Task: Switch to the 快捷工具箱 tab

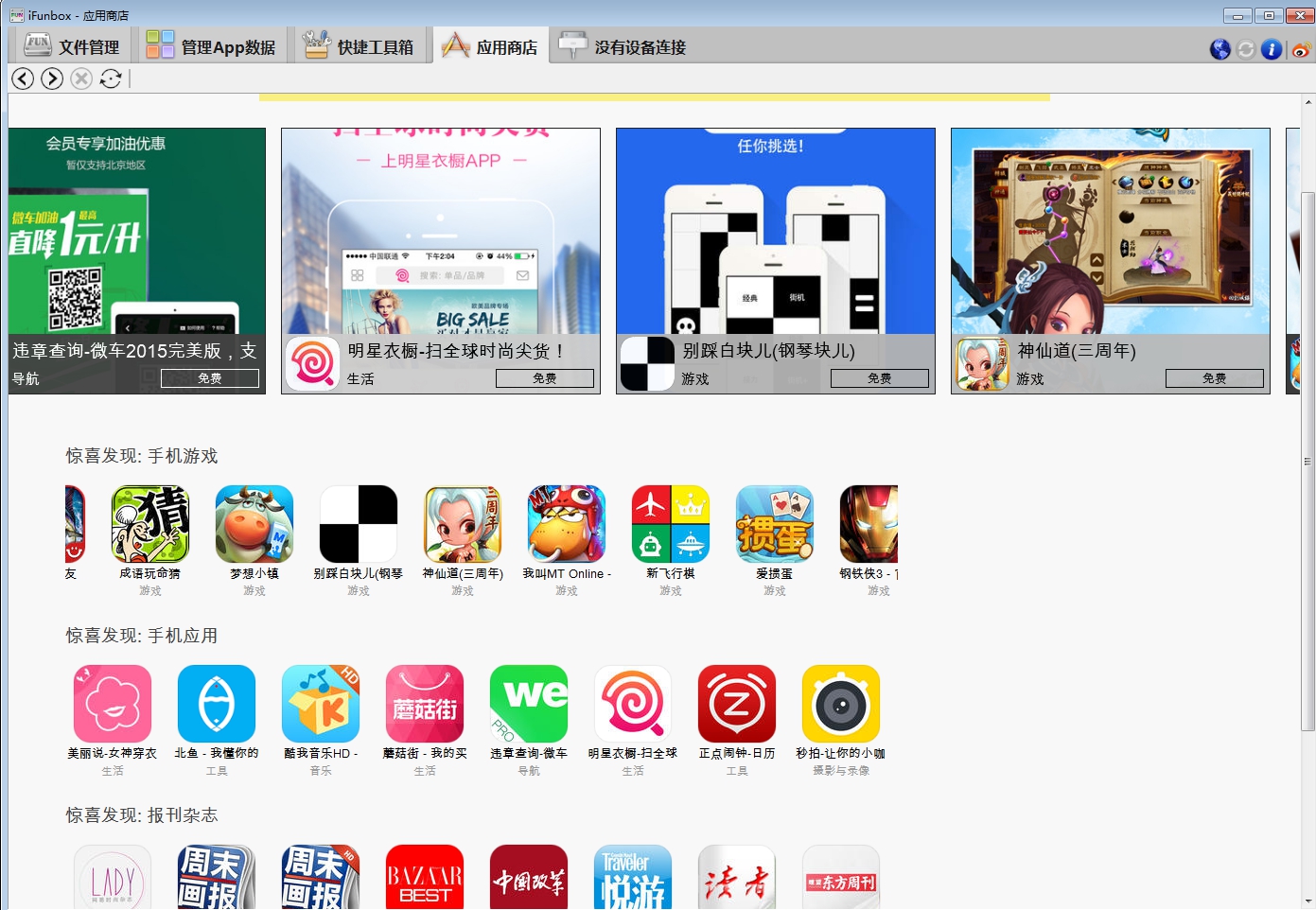Action: pyautogui.click(x=360, y=44)
